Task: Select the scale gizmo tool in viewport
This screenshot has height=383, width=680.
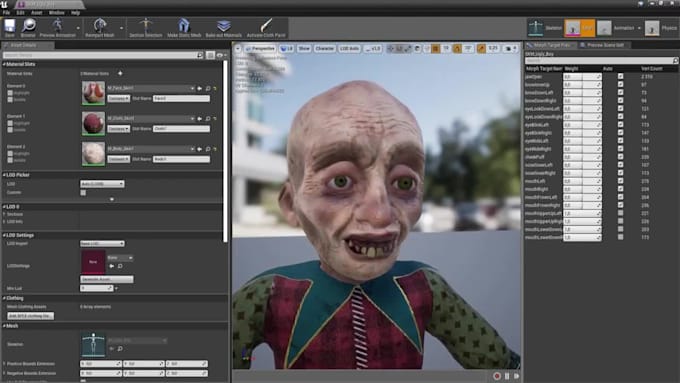Action: [x=408, y=49]
